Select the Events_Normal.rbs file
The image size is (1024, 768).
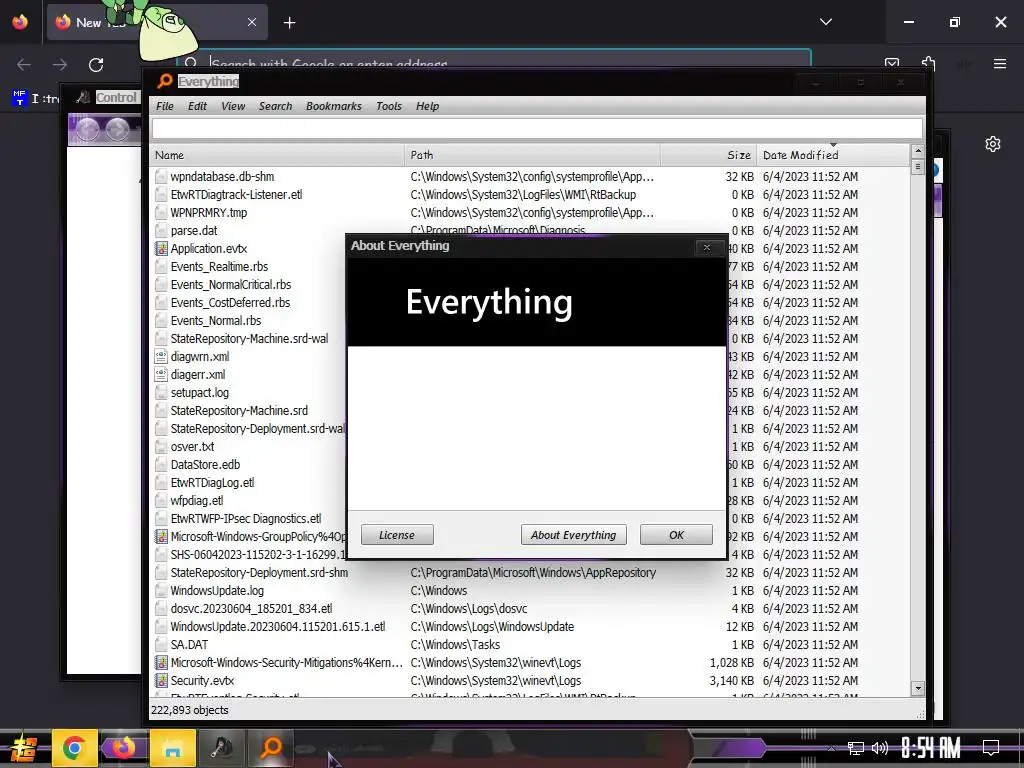pyautogui.click(x=216, y=321)
